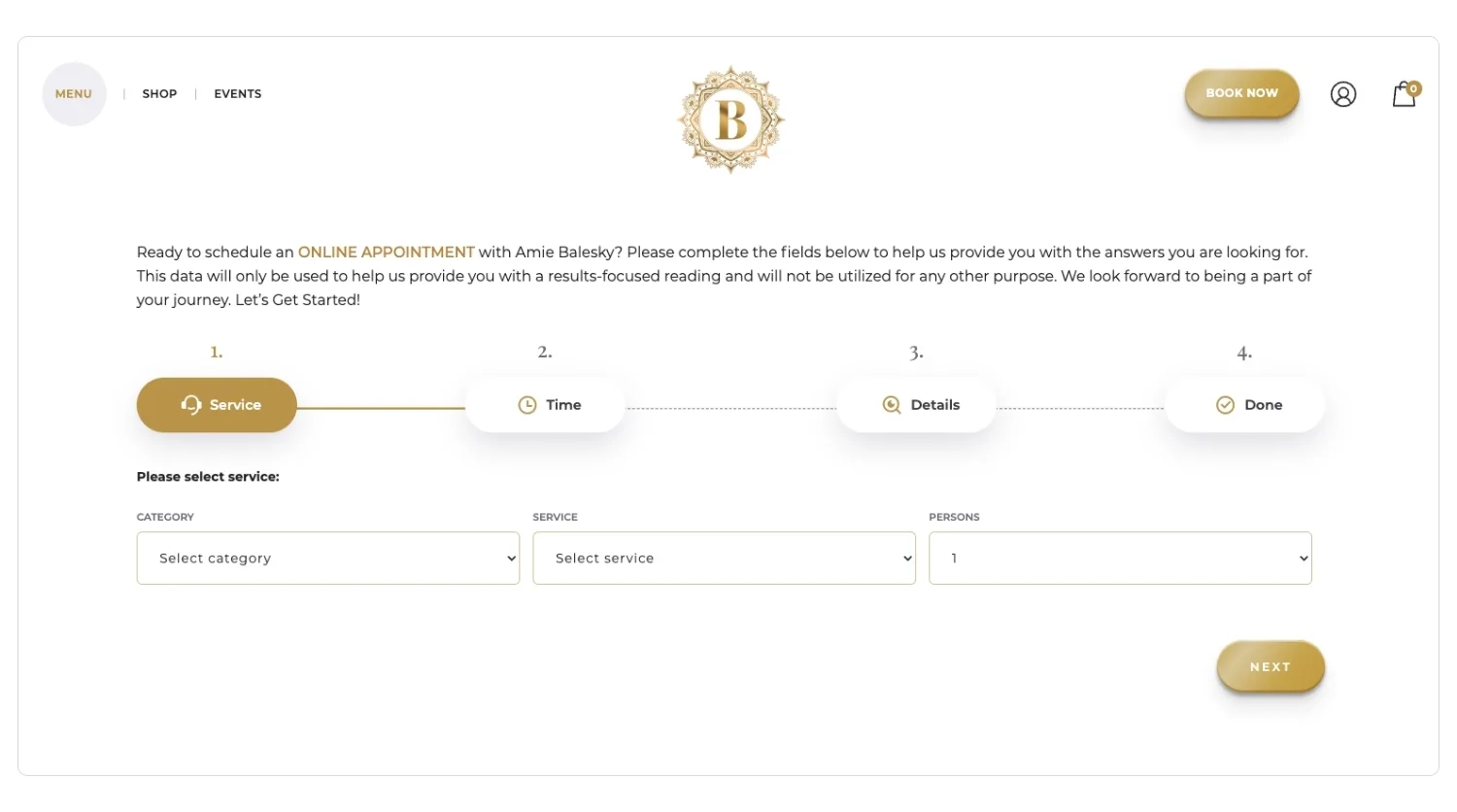The height and width of the screenshot is (812, 1457).
Task: Click the clock icon on Time step
Action: pos(527,405)
